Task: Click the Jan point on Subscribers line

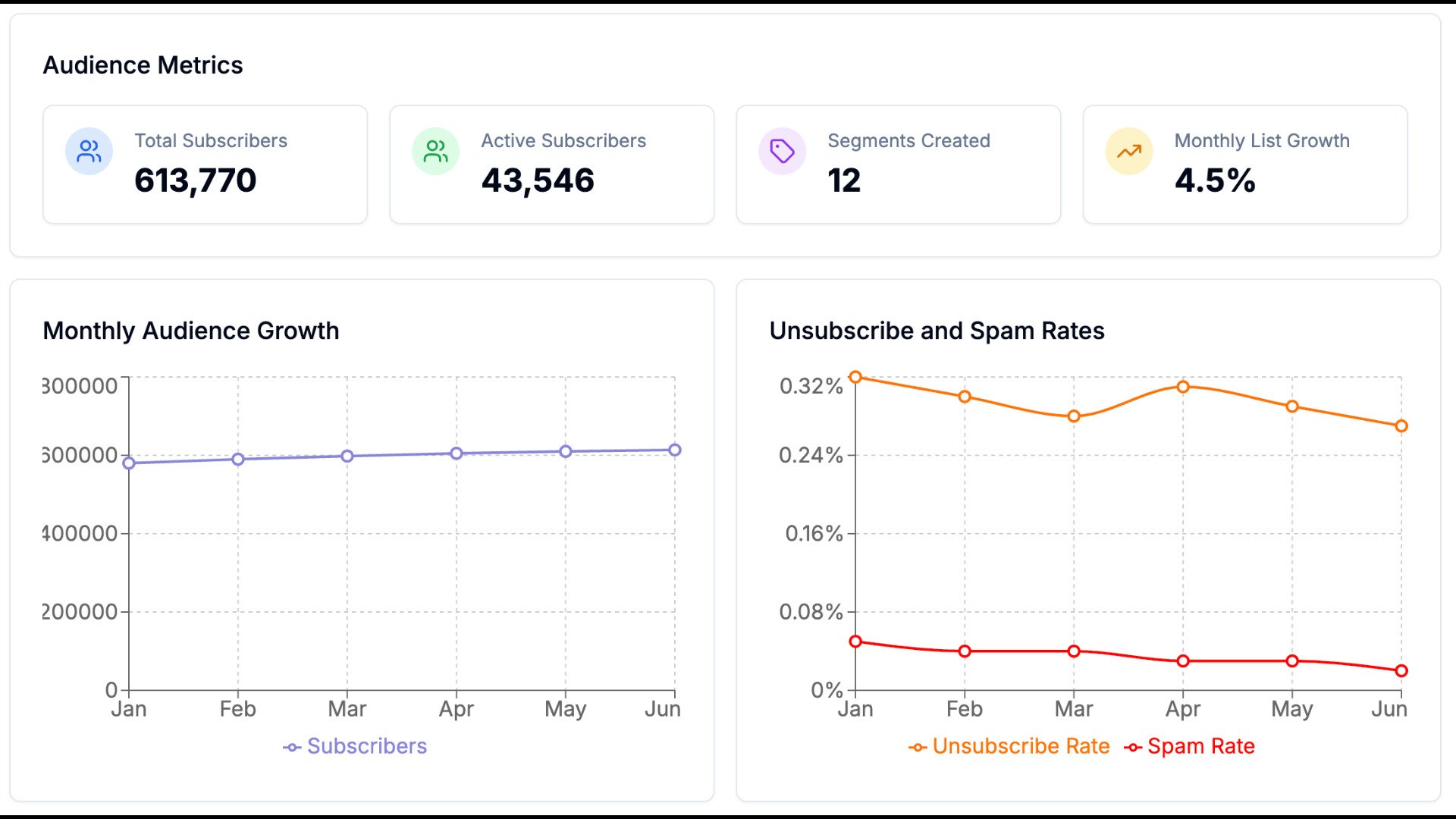Action: click(x=129, y=463)
